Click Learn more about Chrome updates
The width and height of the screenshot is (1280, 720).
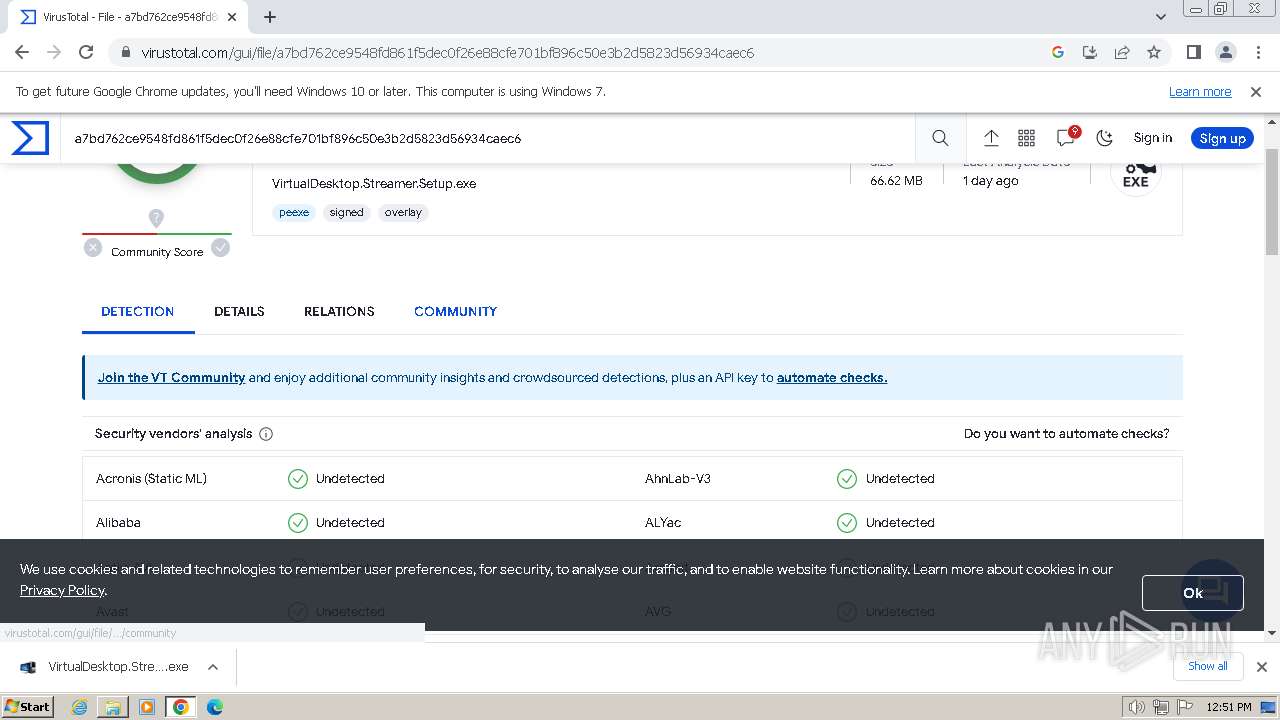[x=1200, y=92]
